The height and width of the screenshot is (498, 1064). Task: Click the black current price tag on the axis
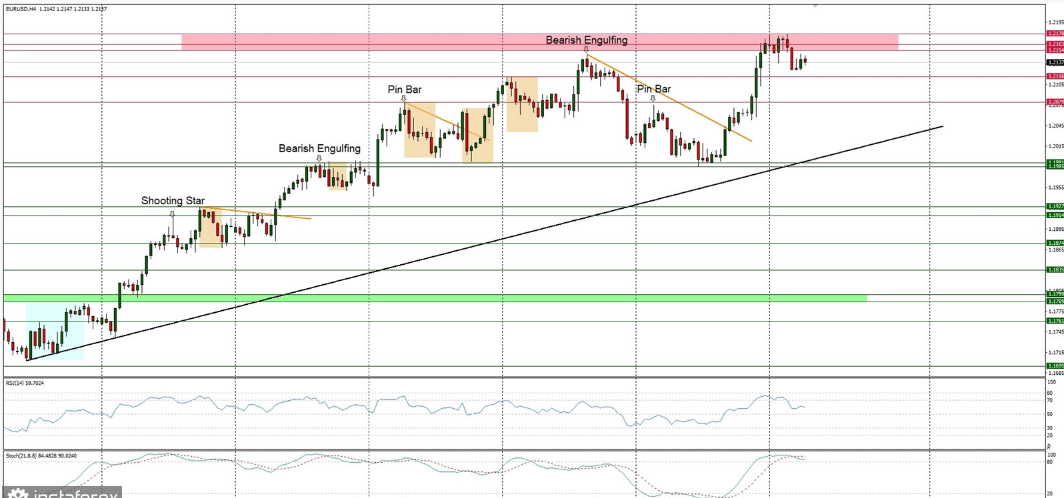(1053, 62)
